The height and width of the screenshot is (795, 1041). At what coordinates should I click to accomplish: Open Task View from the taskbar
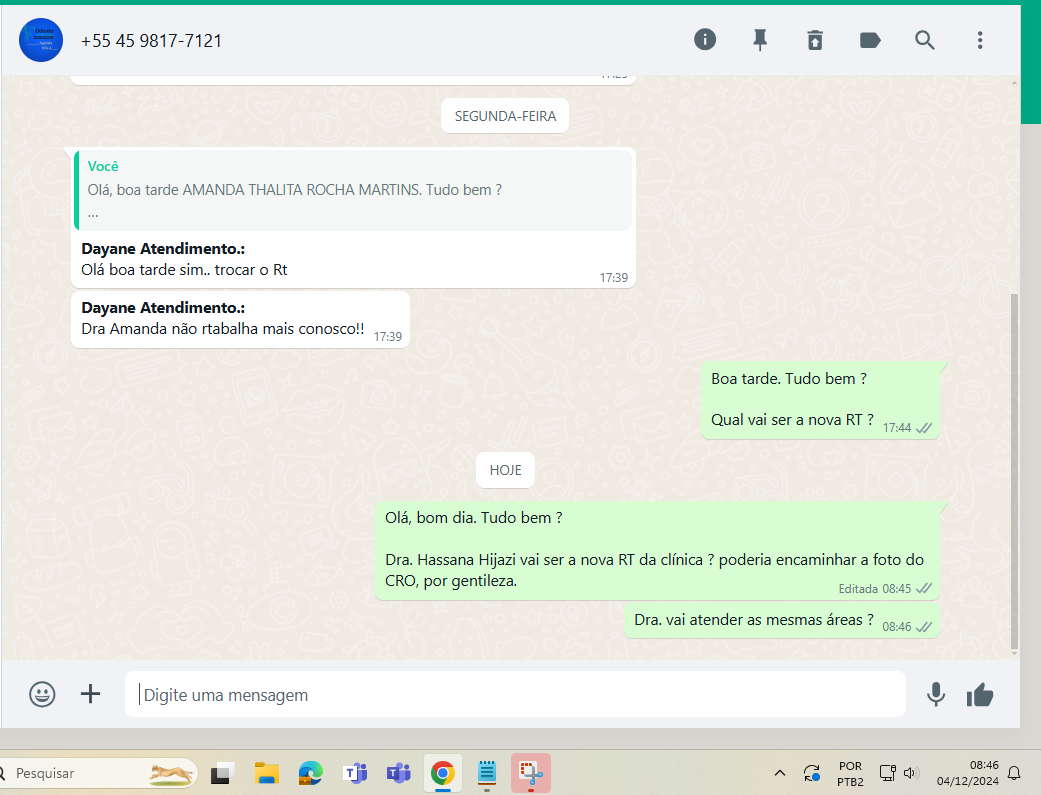pos(222,773)
